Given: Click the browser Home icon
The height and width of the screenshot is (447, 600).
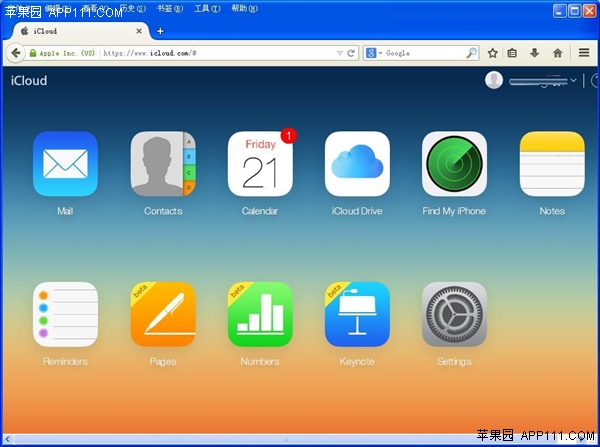Looking at the screenshot, I should 557,53.
